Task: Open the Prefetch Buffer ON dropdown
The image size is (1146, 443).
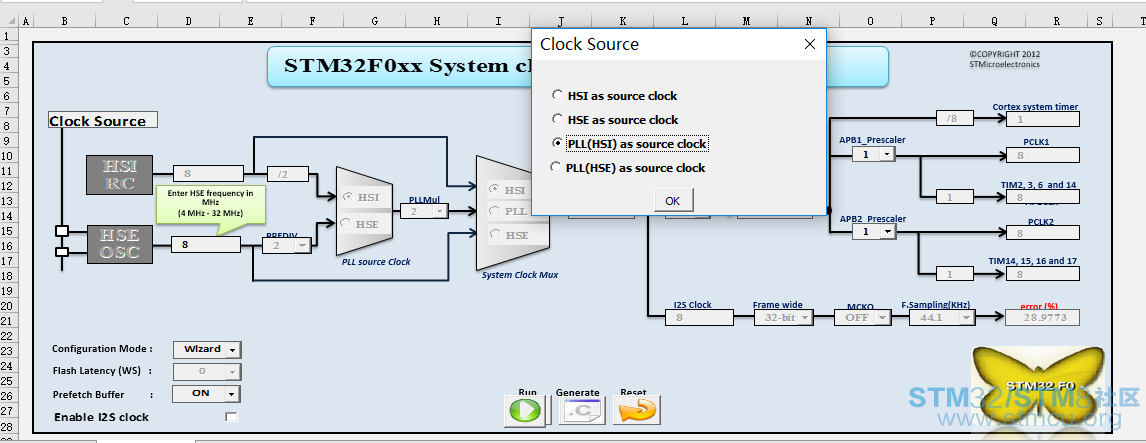Action: [232, 393]
